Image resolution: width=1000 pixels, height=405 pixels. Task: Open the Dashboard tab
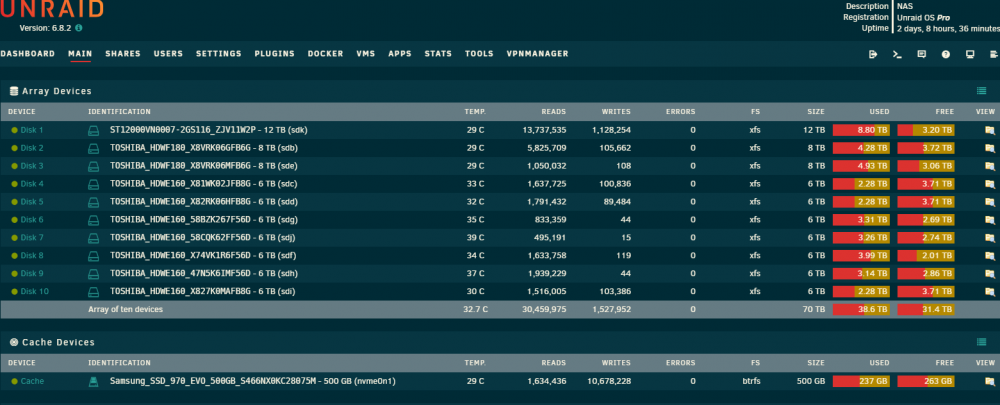(27, 54)
